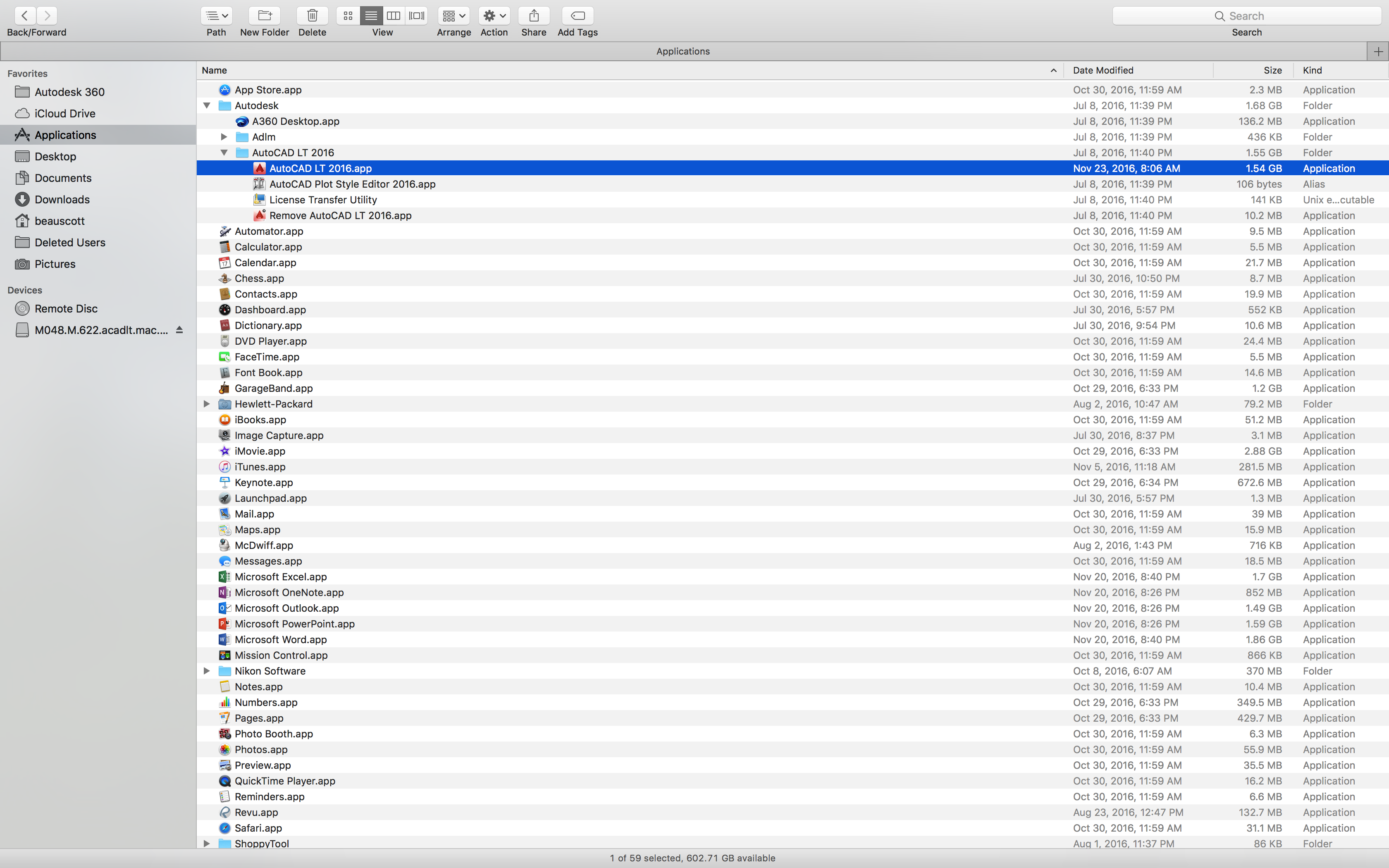Viewport: 1389px width, 868px height.
Task: Switch to Cover Flow view
Action: [x=417, y=16]
